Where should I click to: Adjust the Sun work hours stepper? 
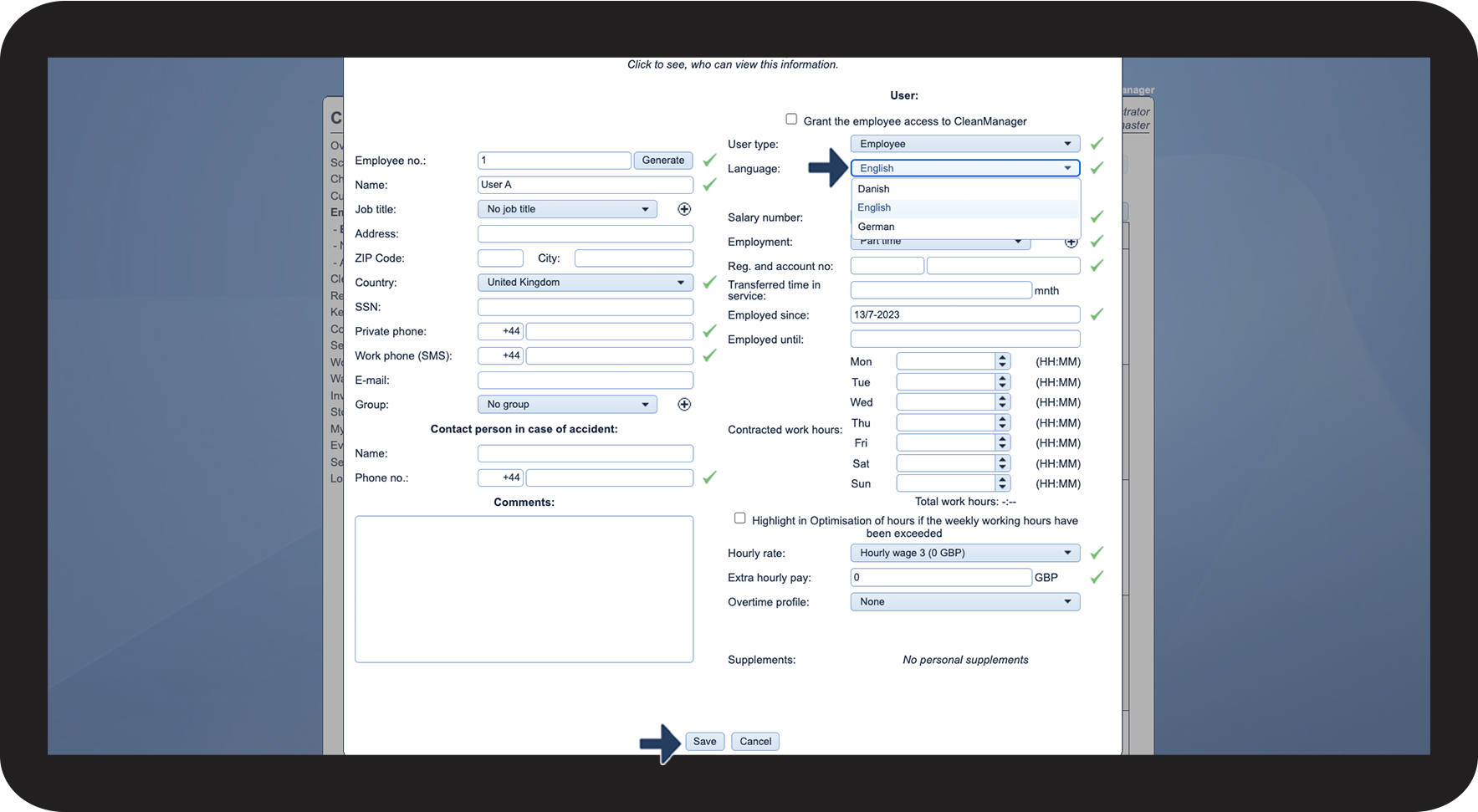click(1003, 483)
